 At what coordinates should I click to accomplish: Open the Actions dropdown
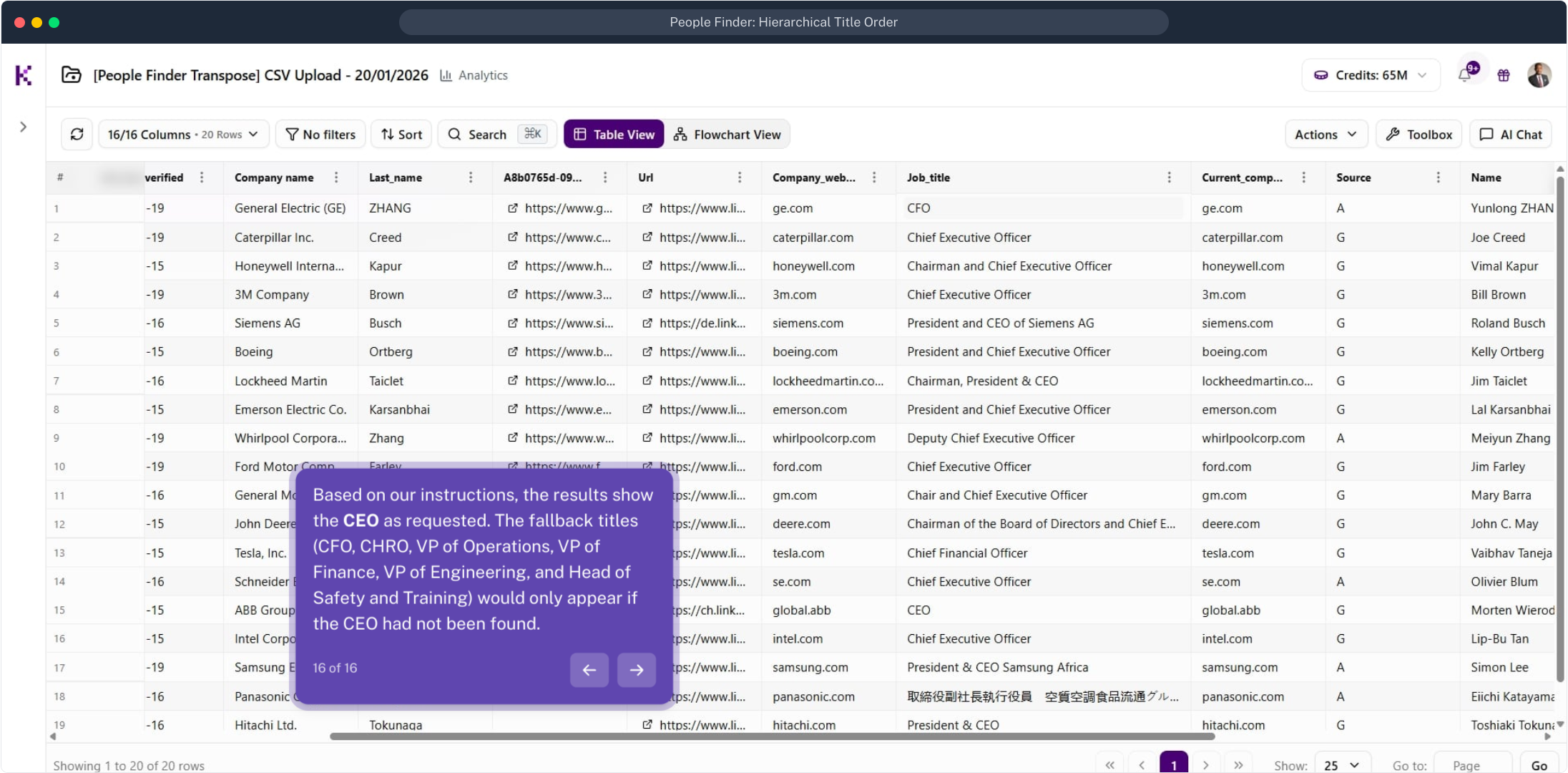1326,135
